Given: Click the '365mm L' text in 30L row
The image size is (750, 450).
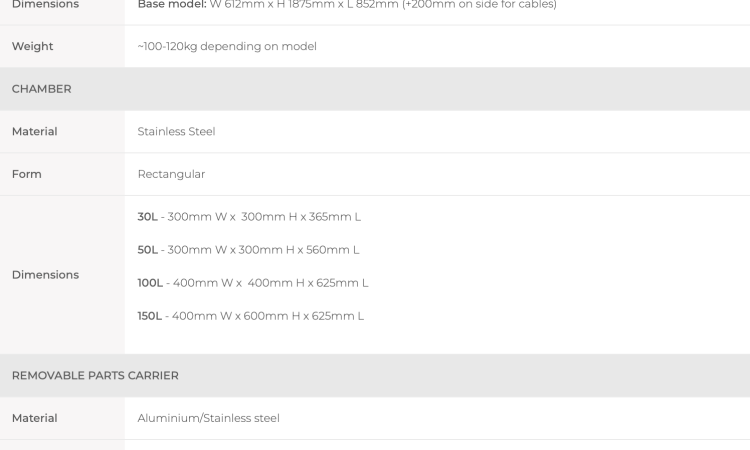Looking at the screenshot, I should [x=335, y=217].
